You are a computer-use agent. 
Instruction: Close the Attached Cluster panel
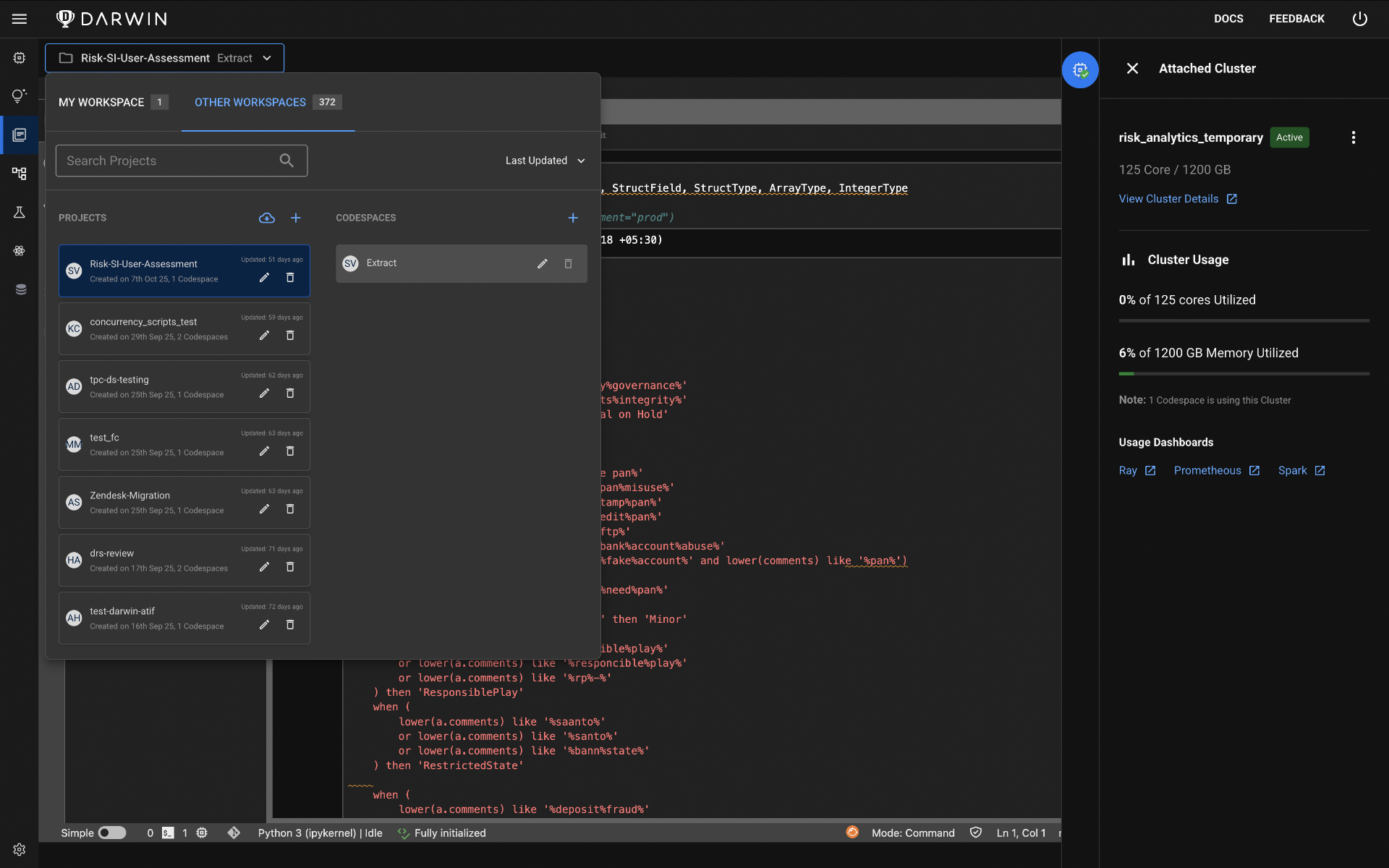[x=1132, y=69]
